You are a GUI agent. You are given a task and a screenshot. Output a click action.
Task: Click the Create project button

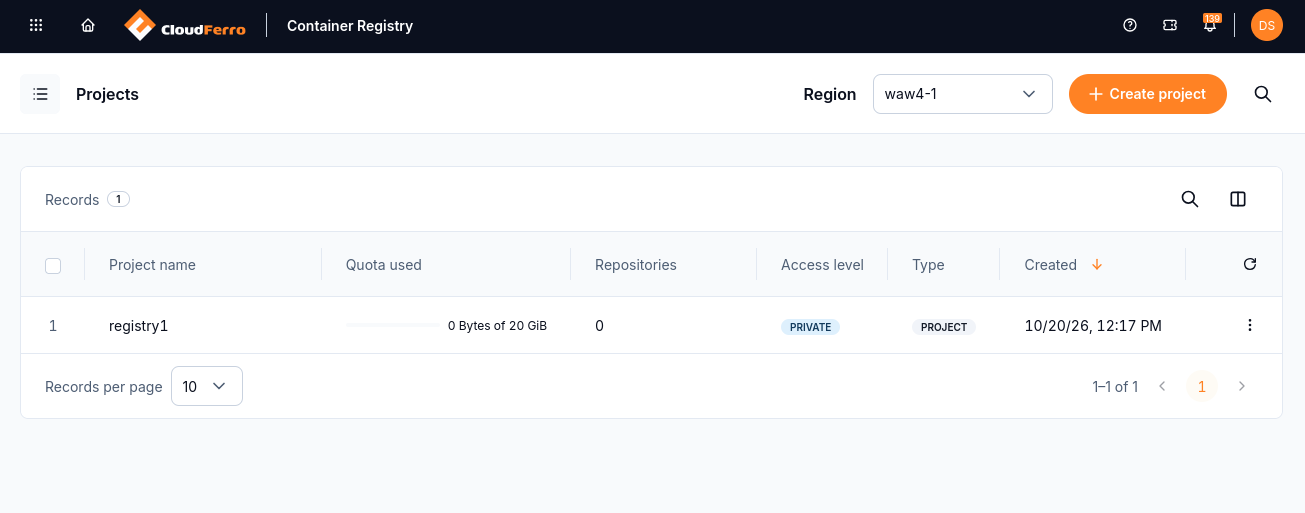coord(1148,94)
